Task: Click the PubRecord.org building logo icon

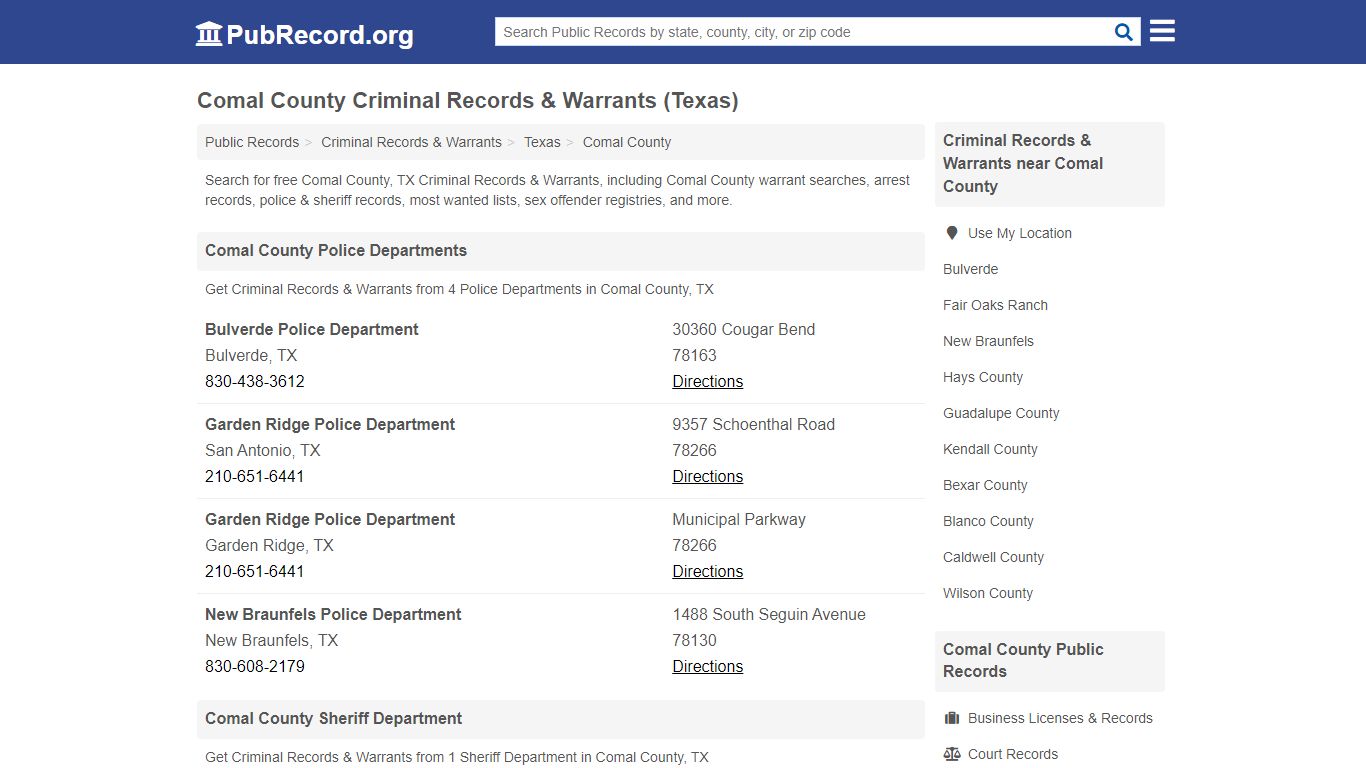Action: pyautogui.click(x=209, y=34)
